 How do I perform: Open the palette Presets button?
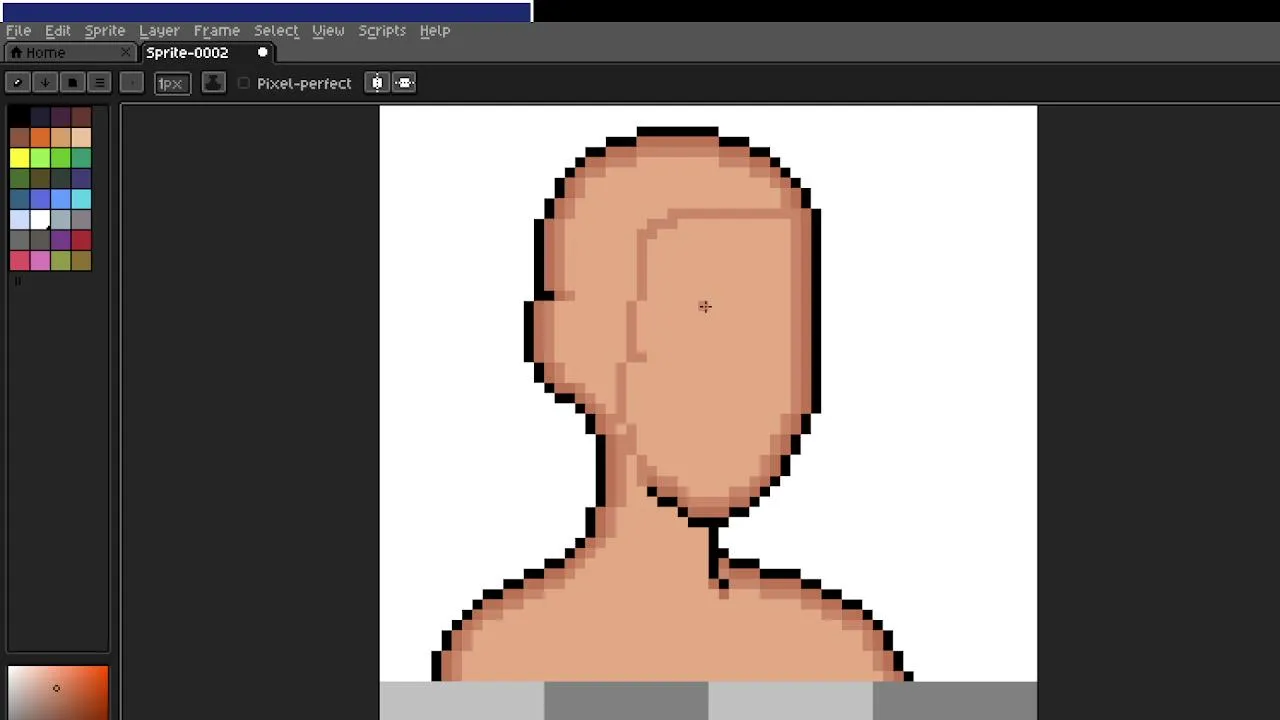click(72, 83)
